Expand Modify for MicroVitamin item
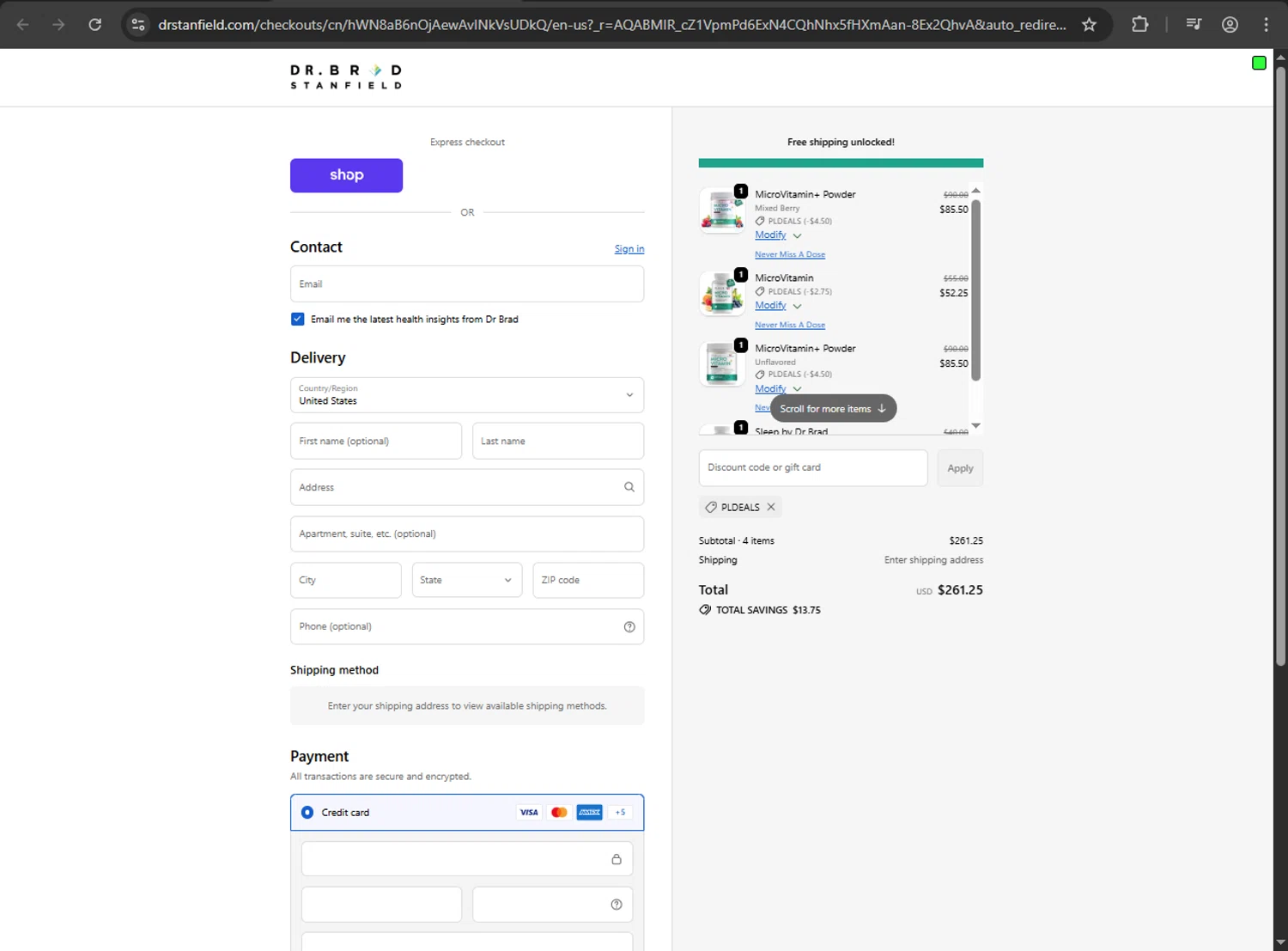 pyautogui.click(x=778, y=306)
